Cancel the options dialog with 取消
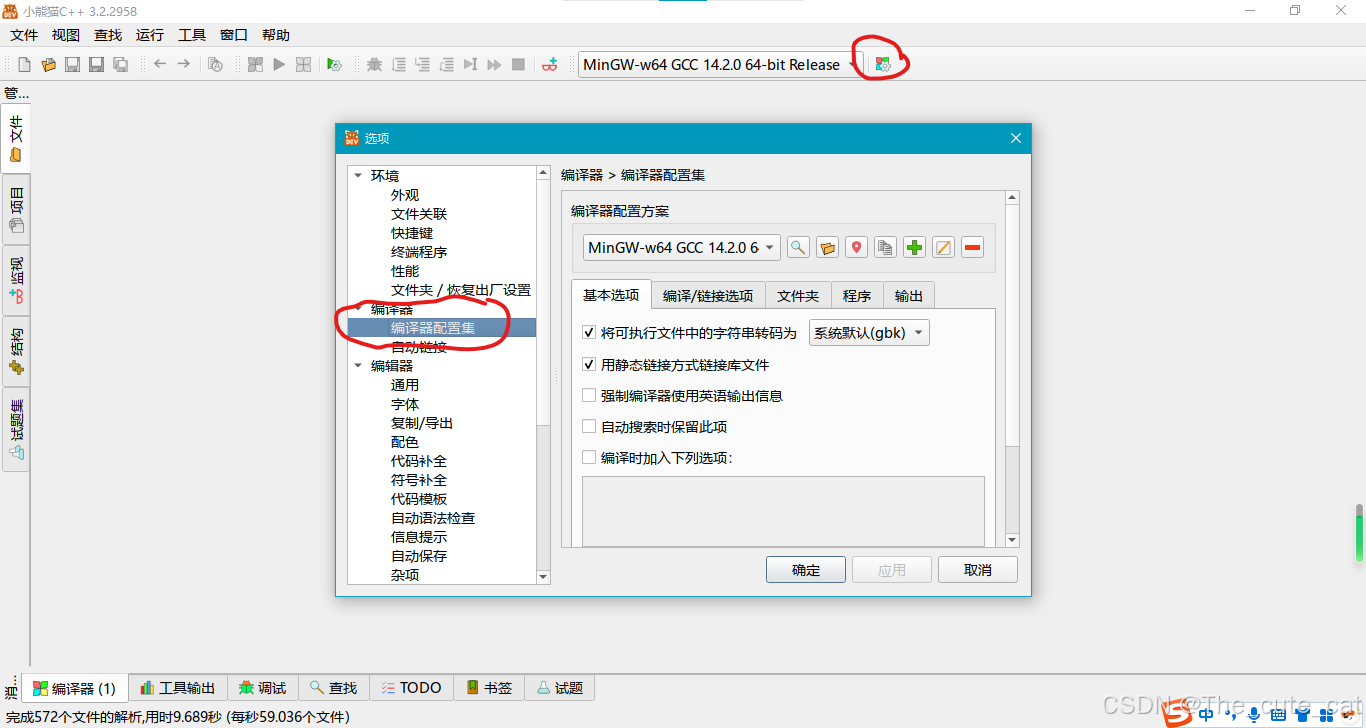Image resolution: width=1366 pixels, height=728 pixels. (x=978, y=570)
